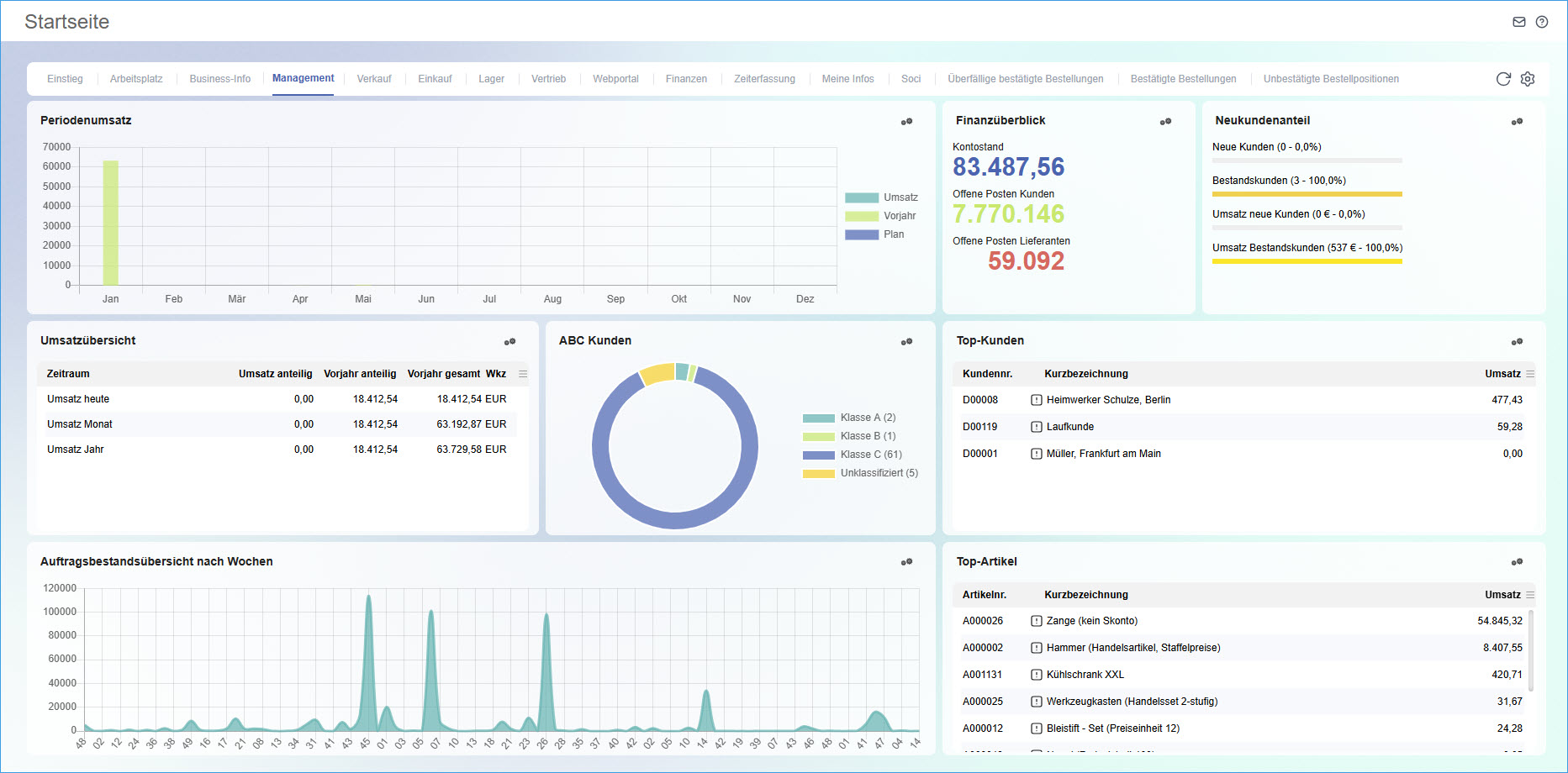The width and height of the screenshot is (1568, 773).
Task: Open Finanzüberblick widget options icon
Action: coord(1165,122)
